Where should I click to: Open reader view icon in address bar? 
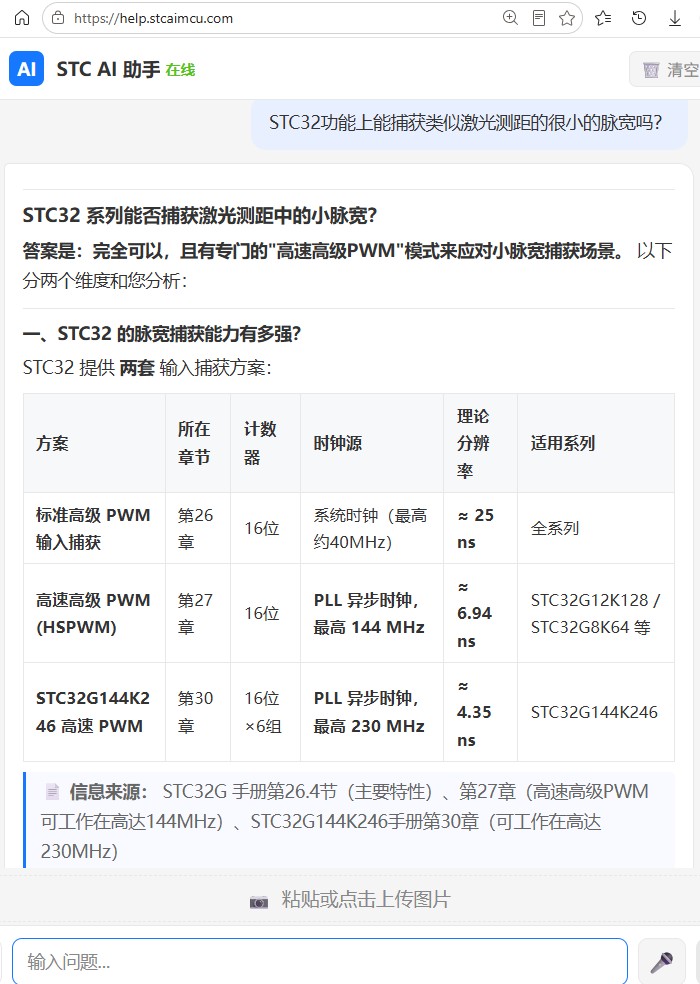pos(539,18)
